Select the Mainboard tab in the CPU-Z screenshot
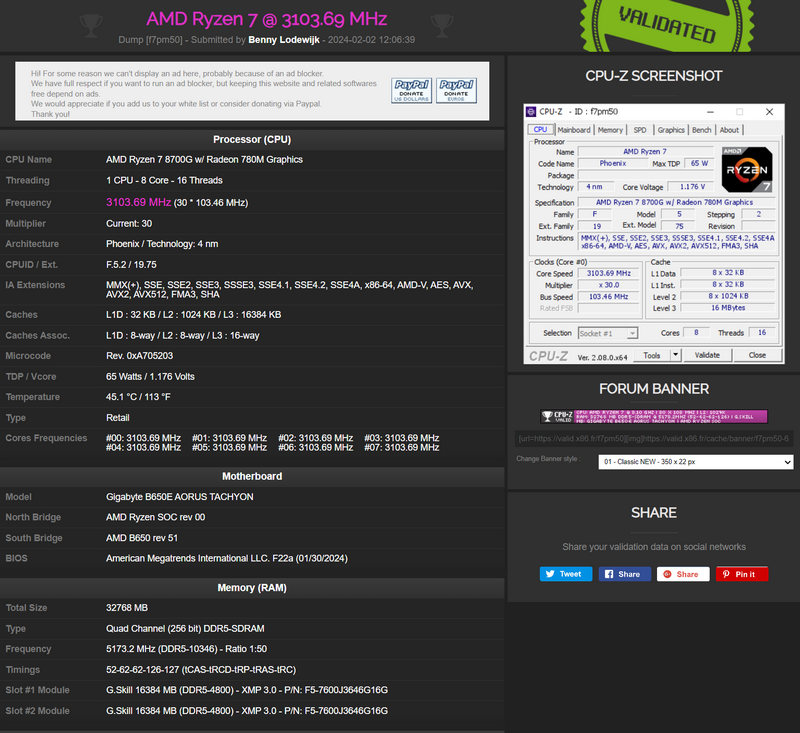The image size is (800, 733). pyautogui.click(x=574, y=130)
